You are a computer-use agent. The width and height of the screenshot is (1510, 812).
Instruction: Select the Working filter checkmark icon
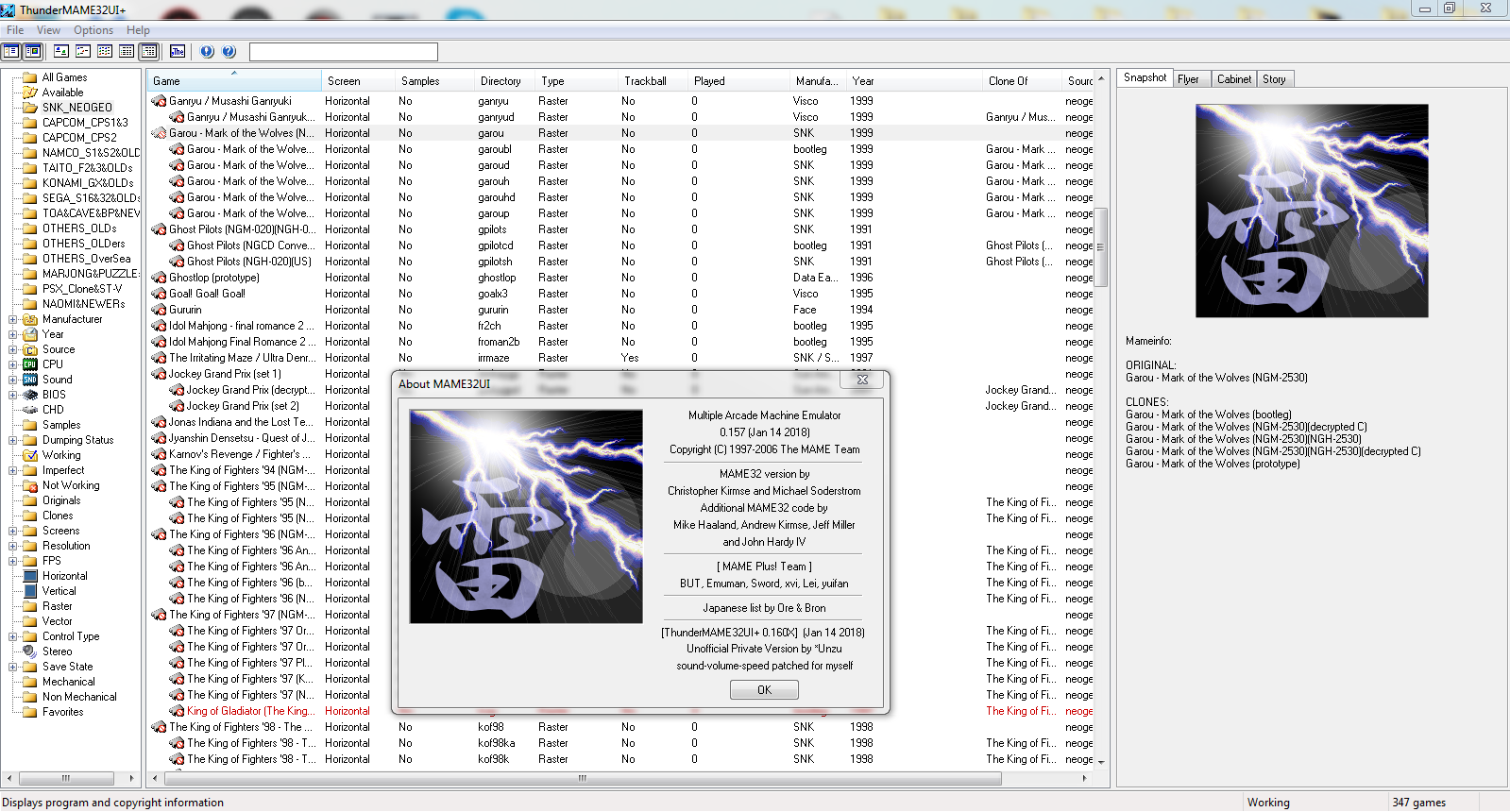(30, 455)
